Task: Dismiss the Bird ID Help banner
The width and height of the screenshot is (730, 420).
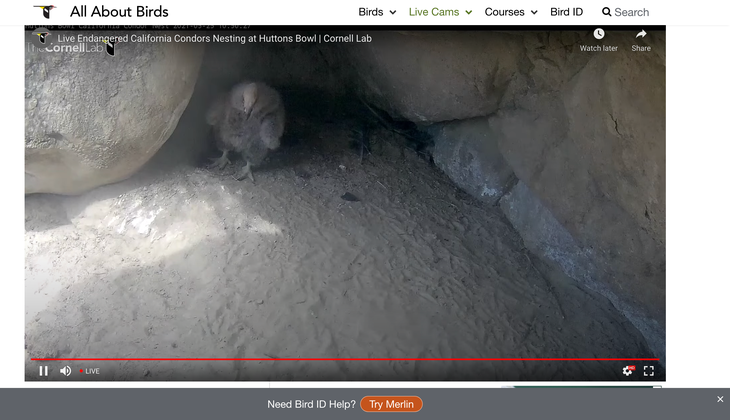Action: (x=720, y=399)
